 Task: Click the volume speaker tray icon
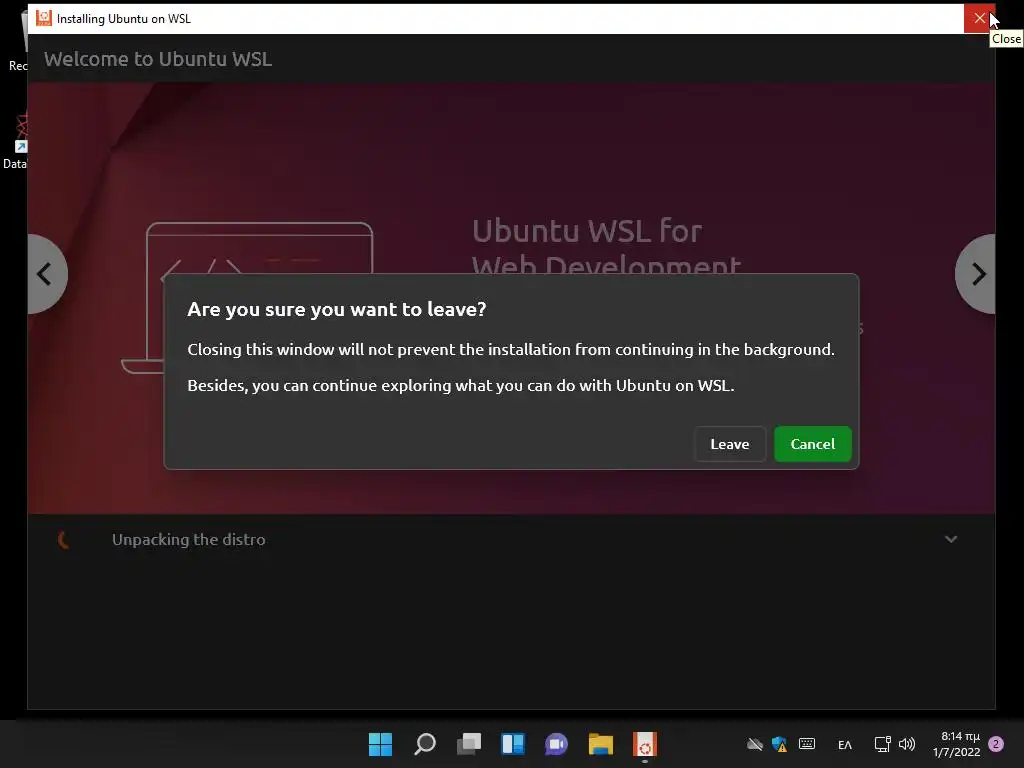pos(906,744)
